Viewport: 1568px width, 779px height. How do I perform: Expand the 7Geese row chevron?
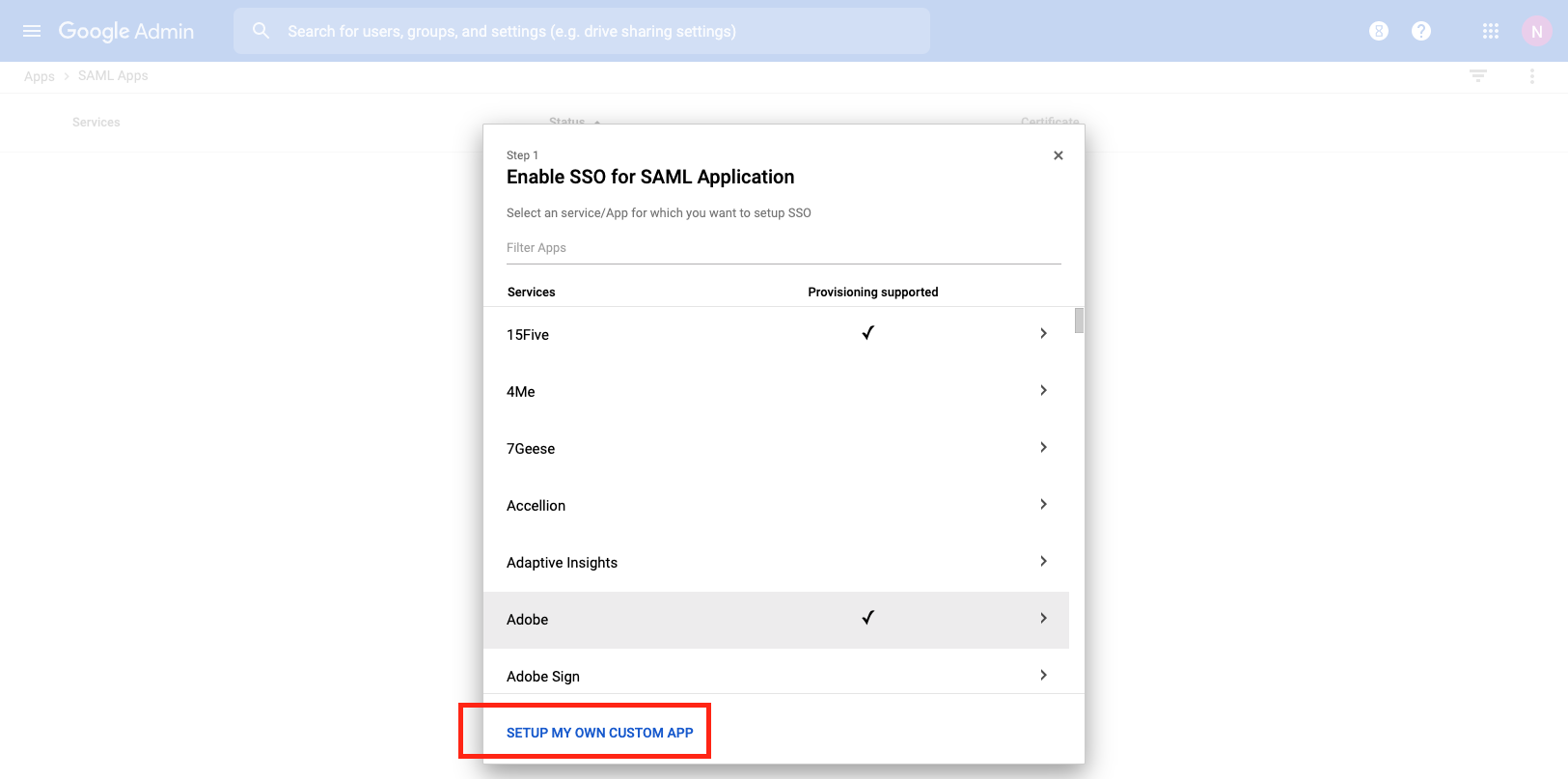pos(1043,447)
